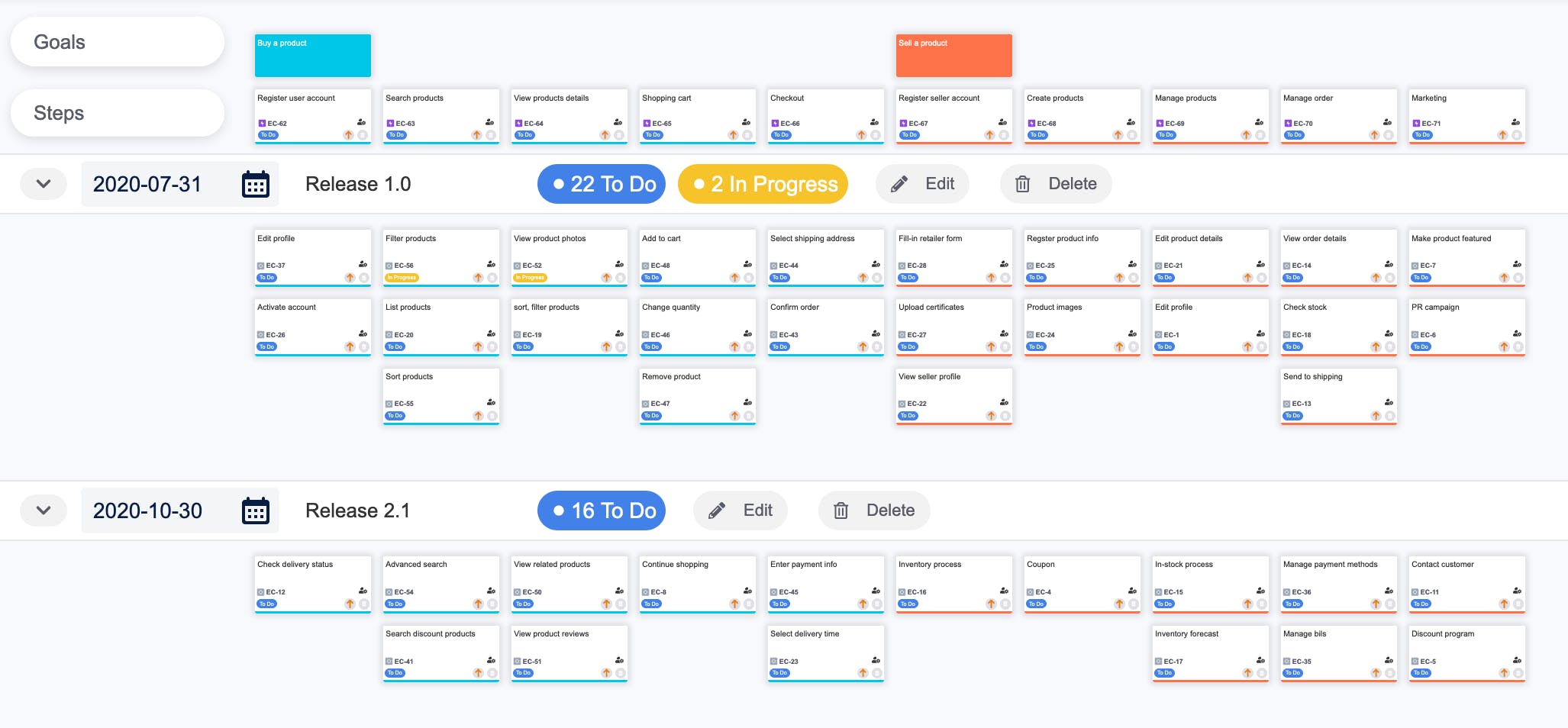
Task: Click the priority arrow on the Marketing card EC-71
Action: pos(1501,134)
